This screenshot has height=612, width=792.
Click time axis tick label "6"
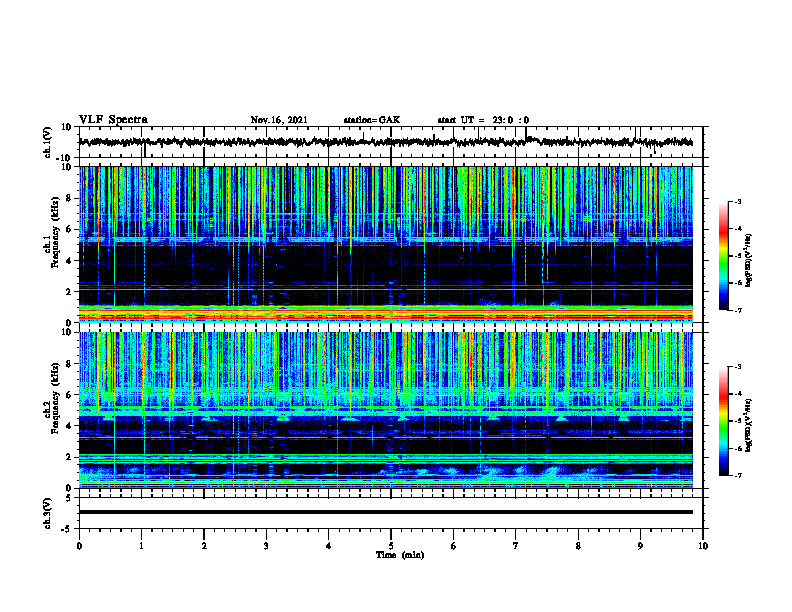coord(454,546)
